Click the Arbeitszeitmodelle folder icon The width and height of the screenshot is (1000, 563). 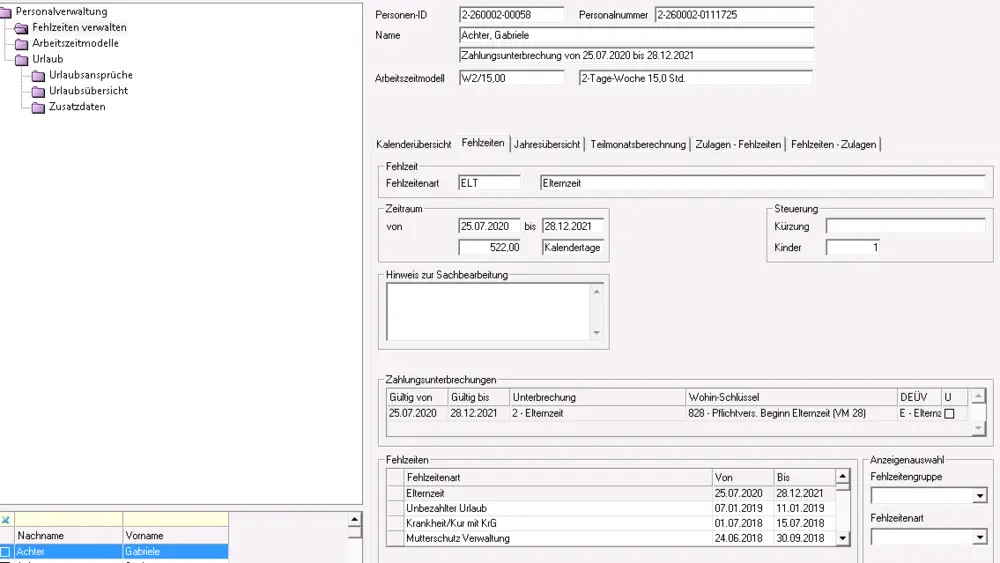[x=22, y=44]
